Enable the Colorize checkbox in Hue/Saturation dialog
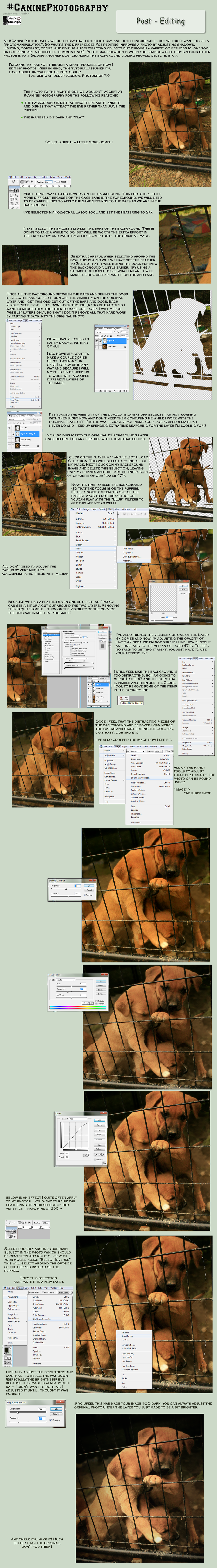The height and width of the screenshot is (1568, 217). (x=97, y=1001)
